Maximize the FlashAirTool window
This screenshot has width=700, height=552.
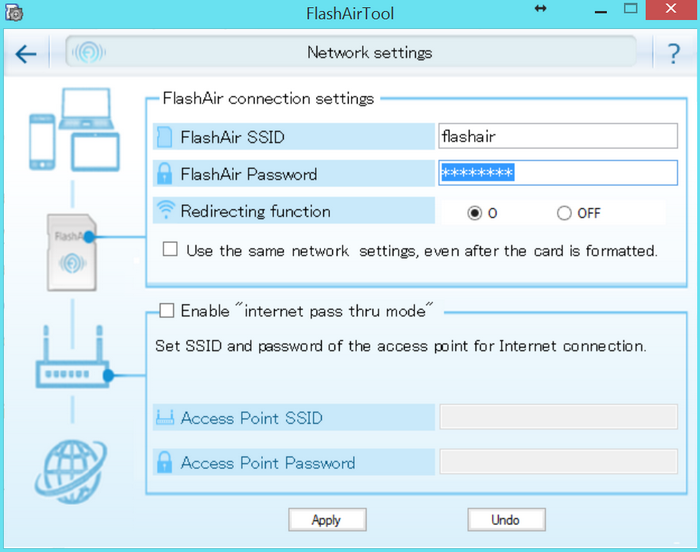(630, 8)
